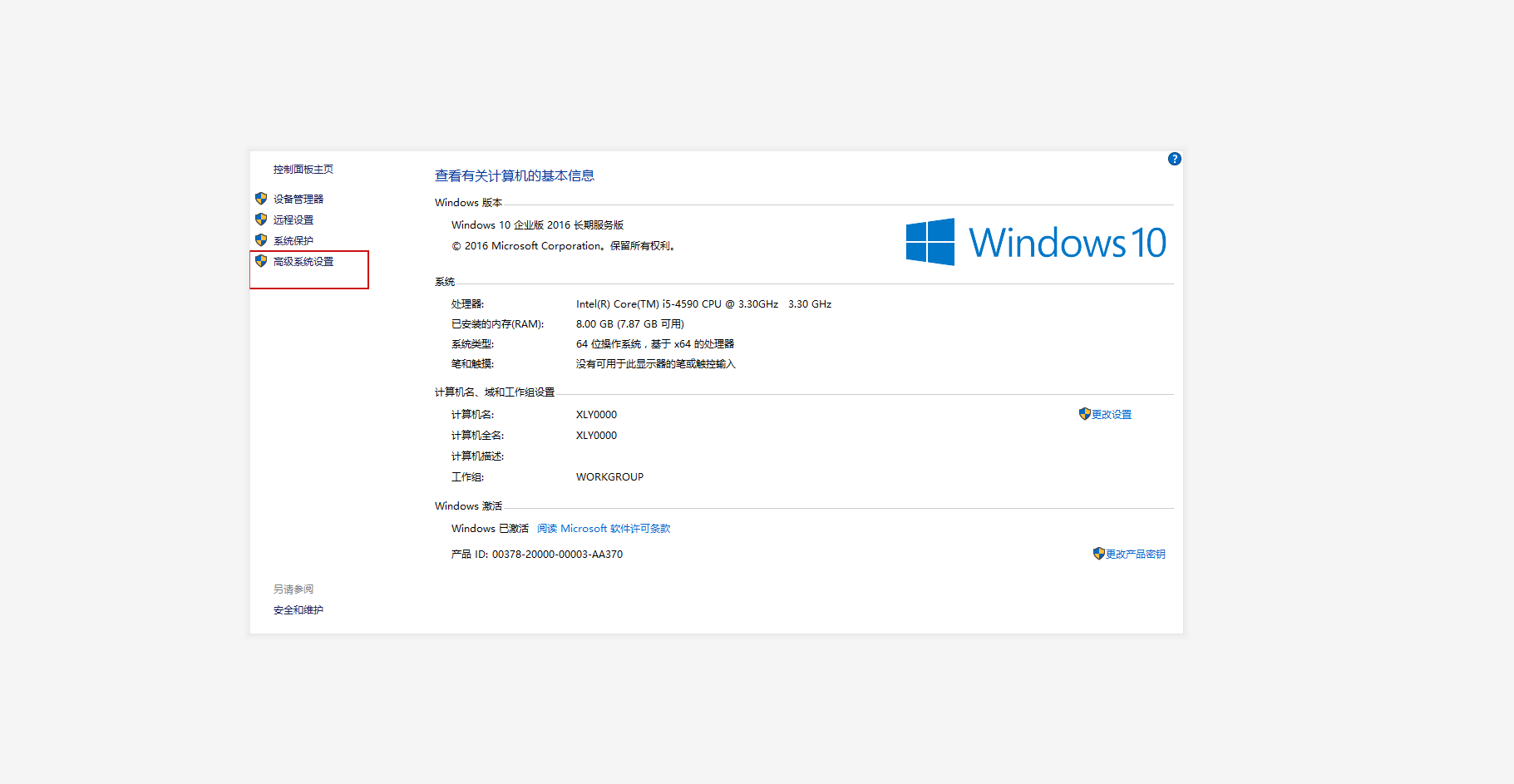The width and height of the screenshot is (1514, 784).
Task: Click the 计算机名 value XLY0000
Action: click(597, 415)
